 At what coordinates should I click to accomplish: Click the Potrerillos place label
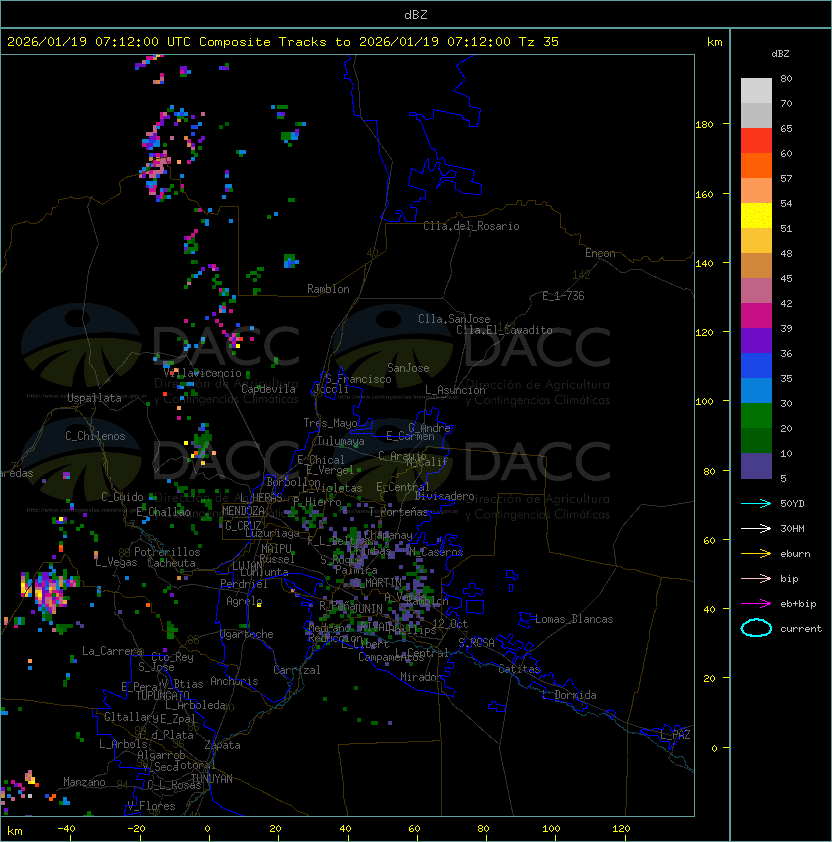[x=167, y=552]
